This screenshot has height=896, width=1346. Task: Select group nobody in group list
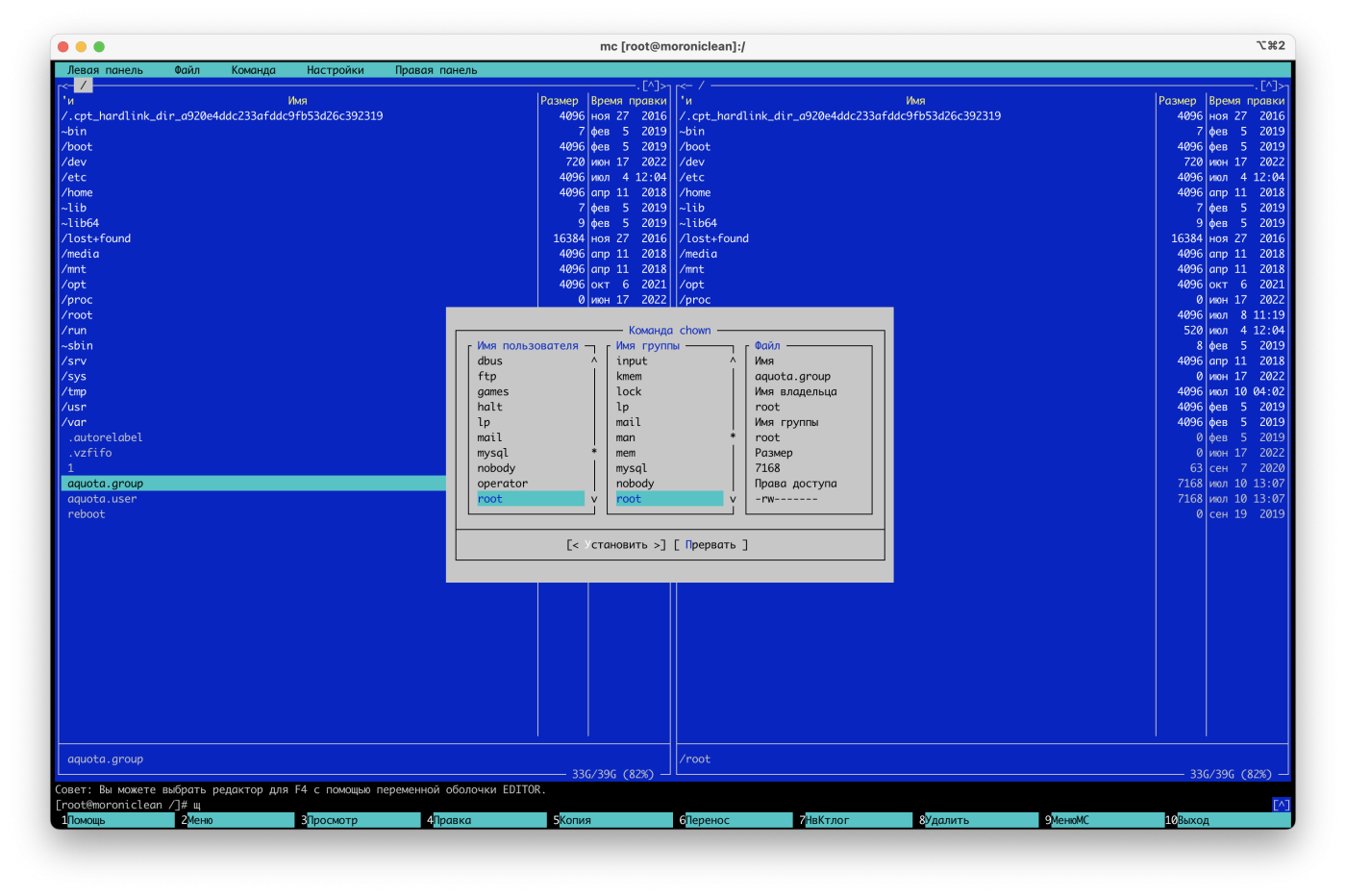[635, 484]
